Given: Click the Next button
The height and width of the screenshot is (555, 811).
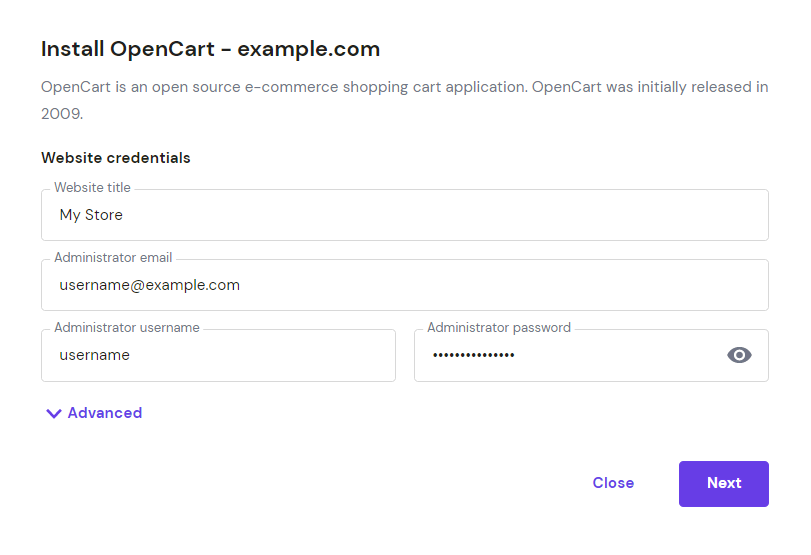Looking at the screenshot, I should coord(724,484).
